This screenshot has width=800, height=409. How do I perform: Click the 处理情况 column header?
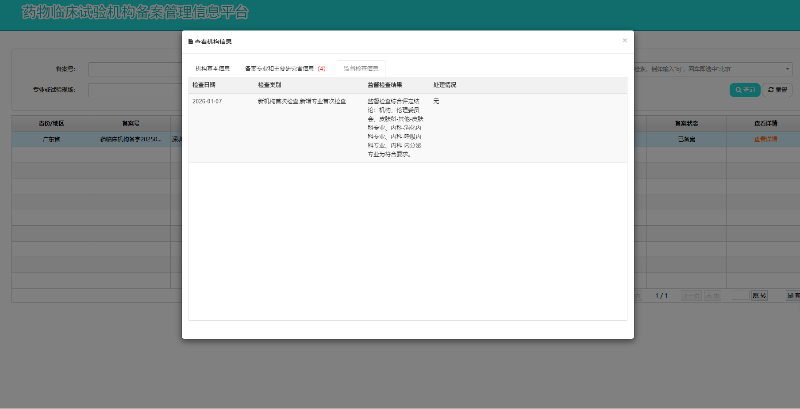pos(445,85)
